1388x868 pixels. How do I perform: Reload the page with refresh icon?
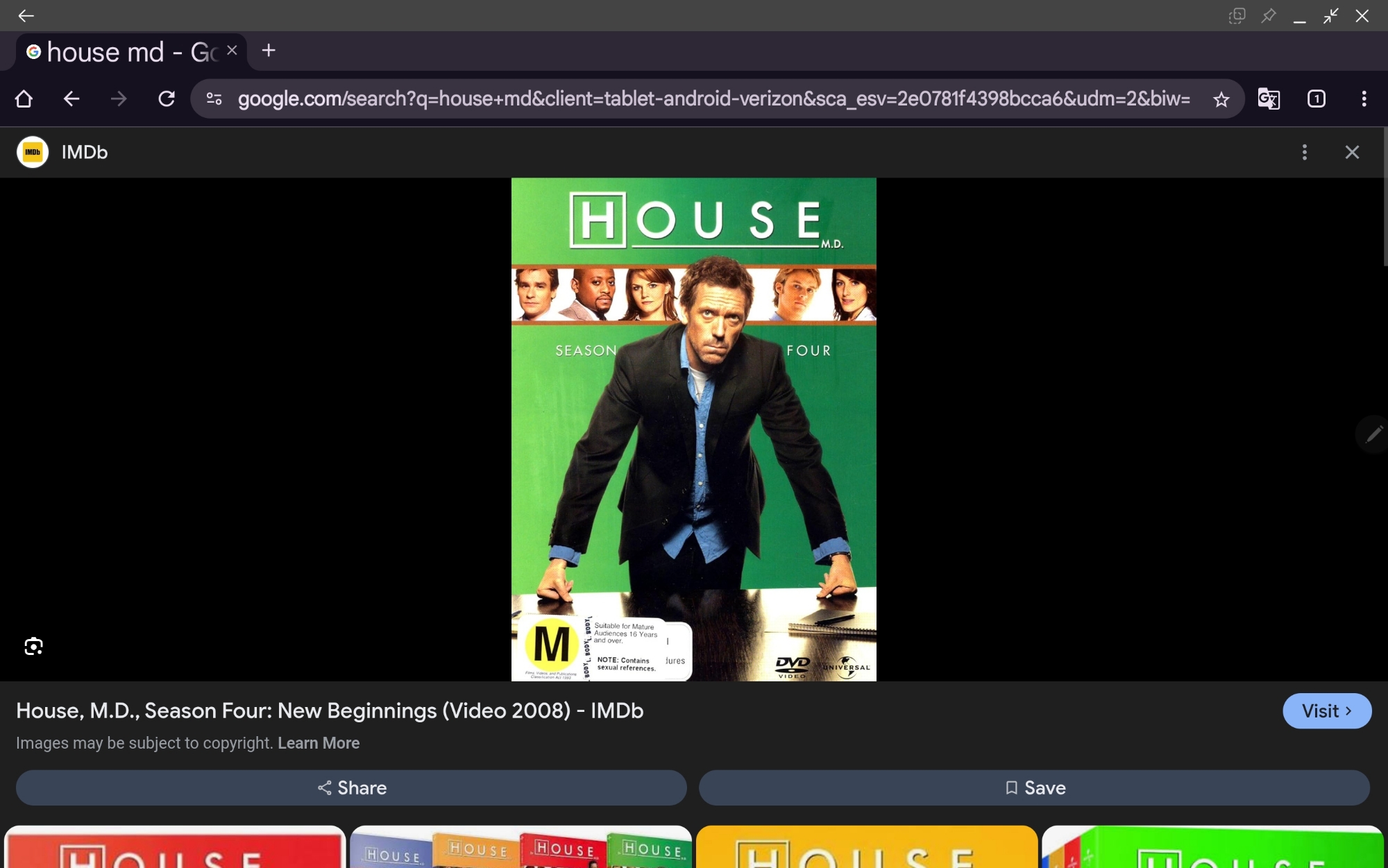coord(167,99)
